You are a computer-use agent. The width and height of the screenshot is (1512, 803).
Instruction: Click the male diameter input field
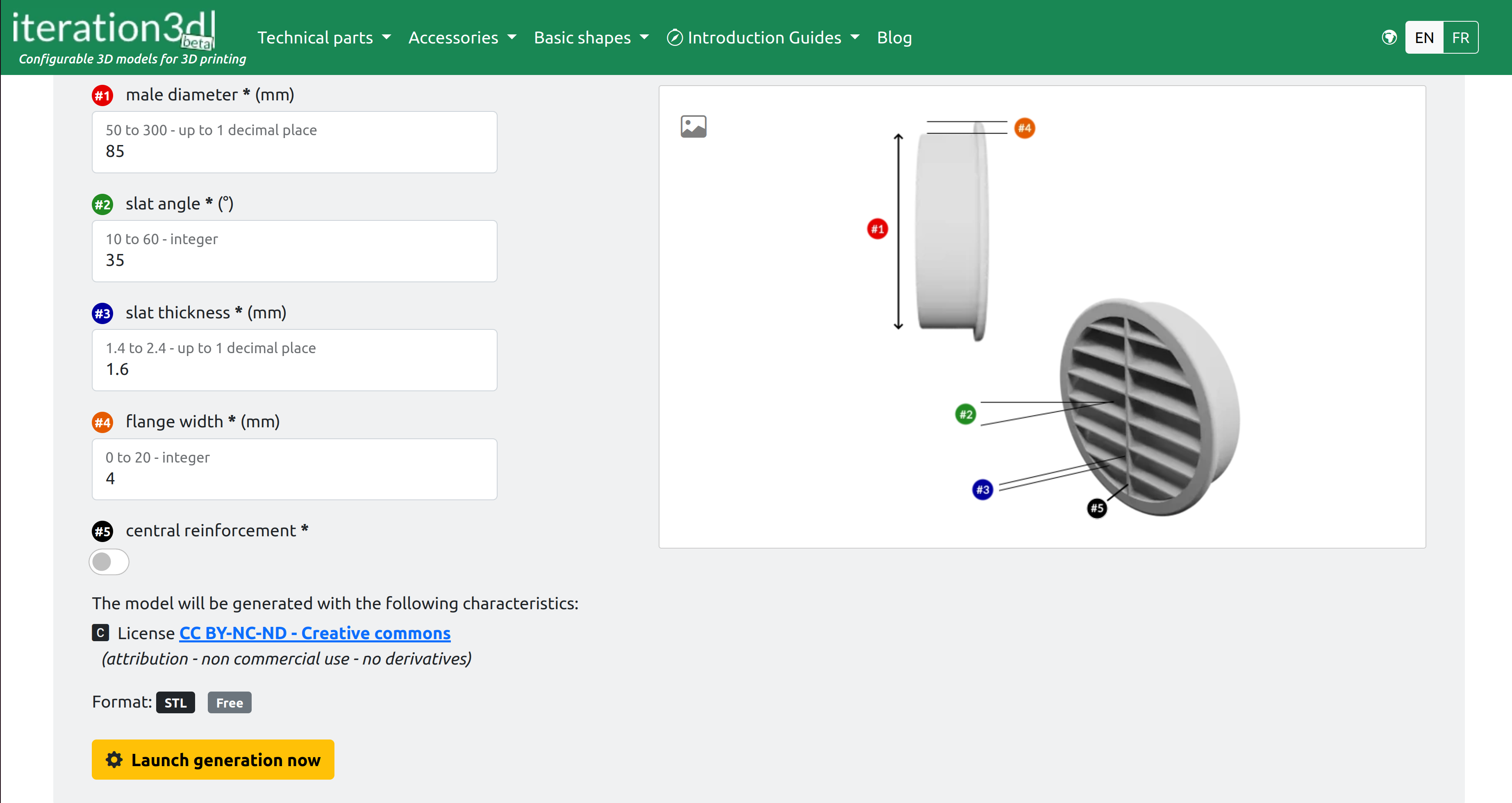click(294, 142)
